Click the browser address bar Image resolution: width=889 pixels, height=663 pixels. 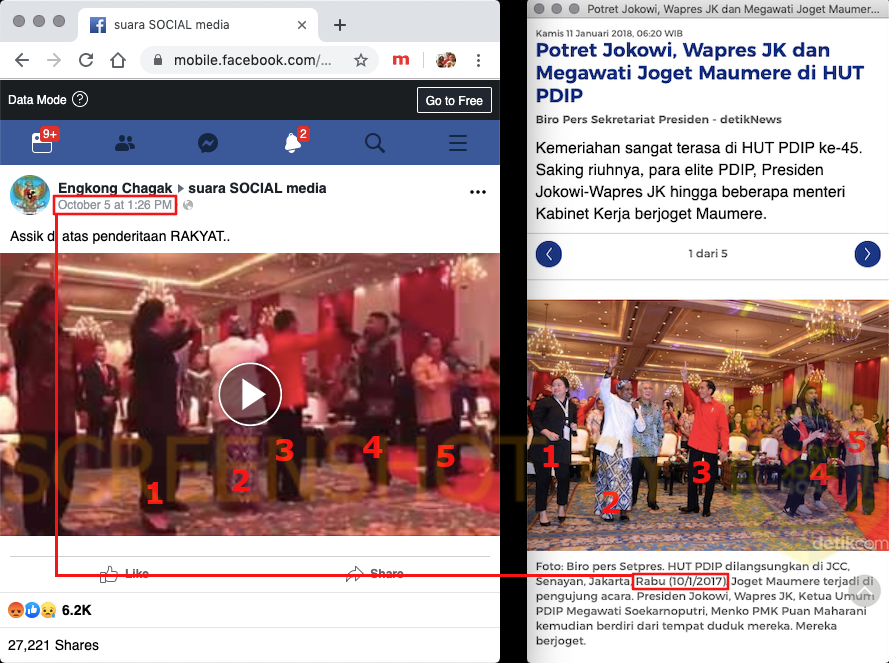(x=250, y=60)
